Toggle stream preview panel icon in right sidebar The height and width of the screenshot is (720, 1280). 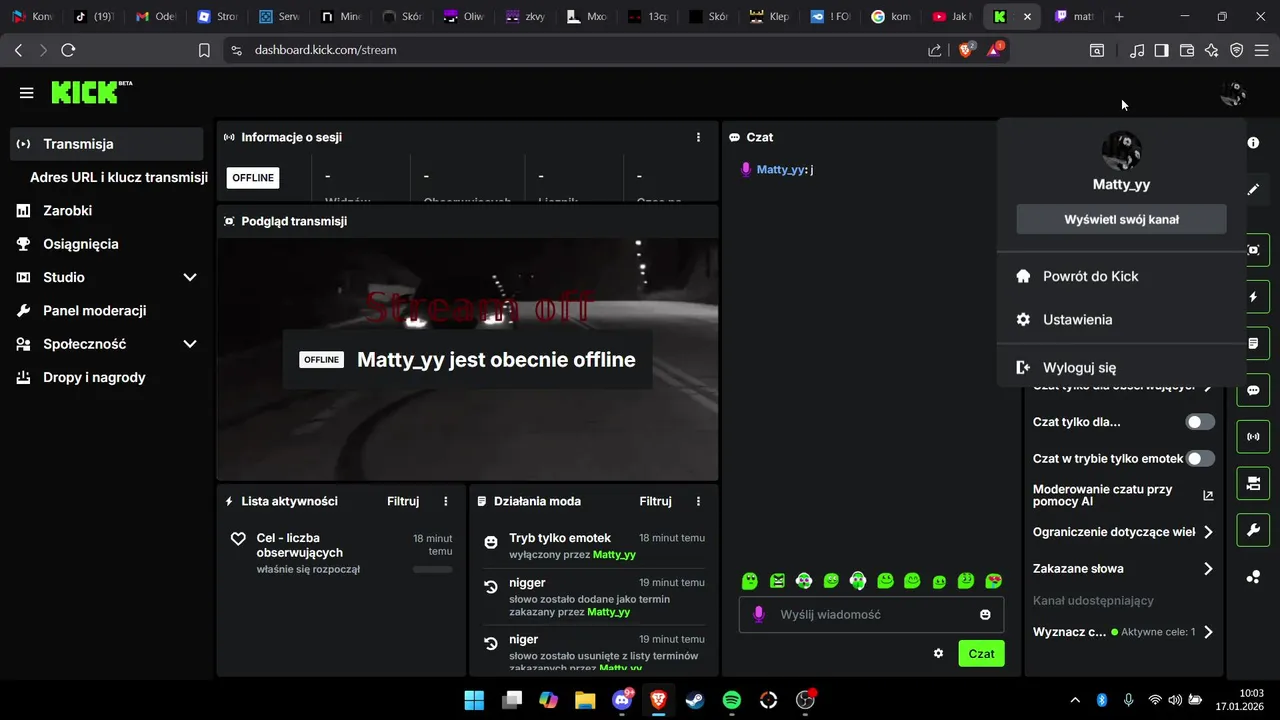pos(1254,250)
